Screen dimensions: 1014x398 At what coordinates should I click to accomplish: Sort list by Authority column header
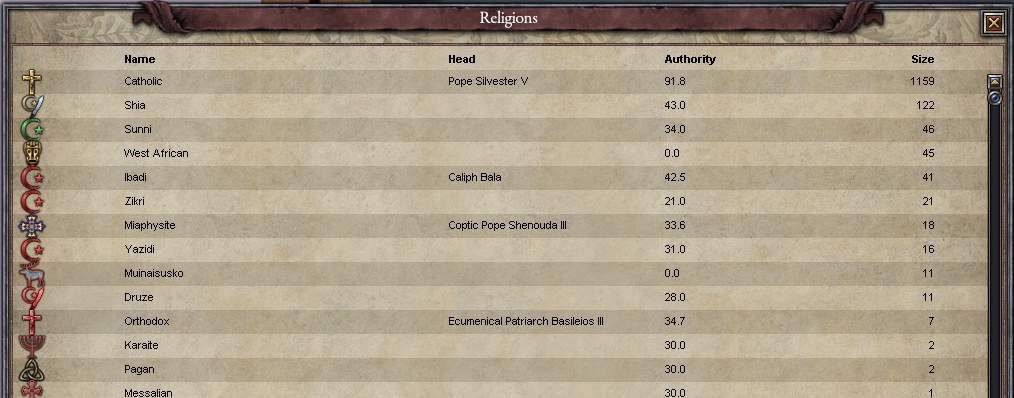690,59
